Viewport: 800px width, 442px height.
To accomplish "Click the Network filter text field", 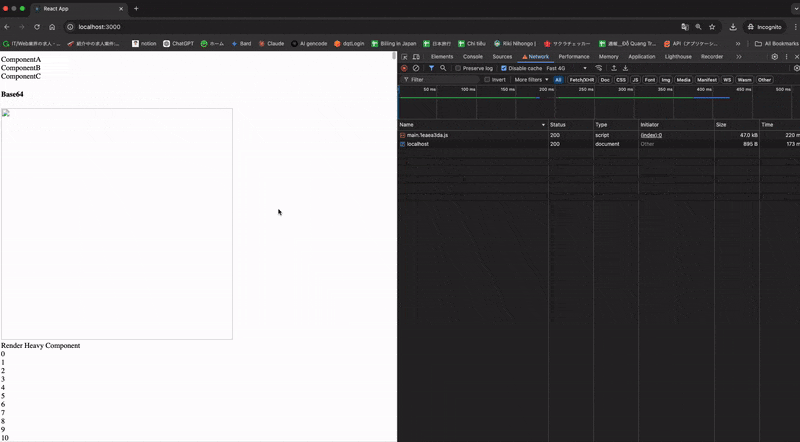I will pos(442,80).
